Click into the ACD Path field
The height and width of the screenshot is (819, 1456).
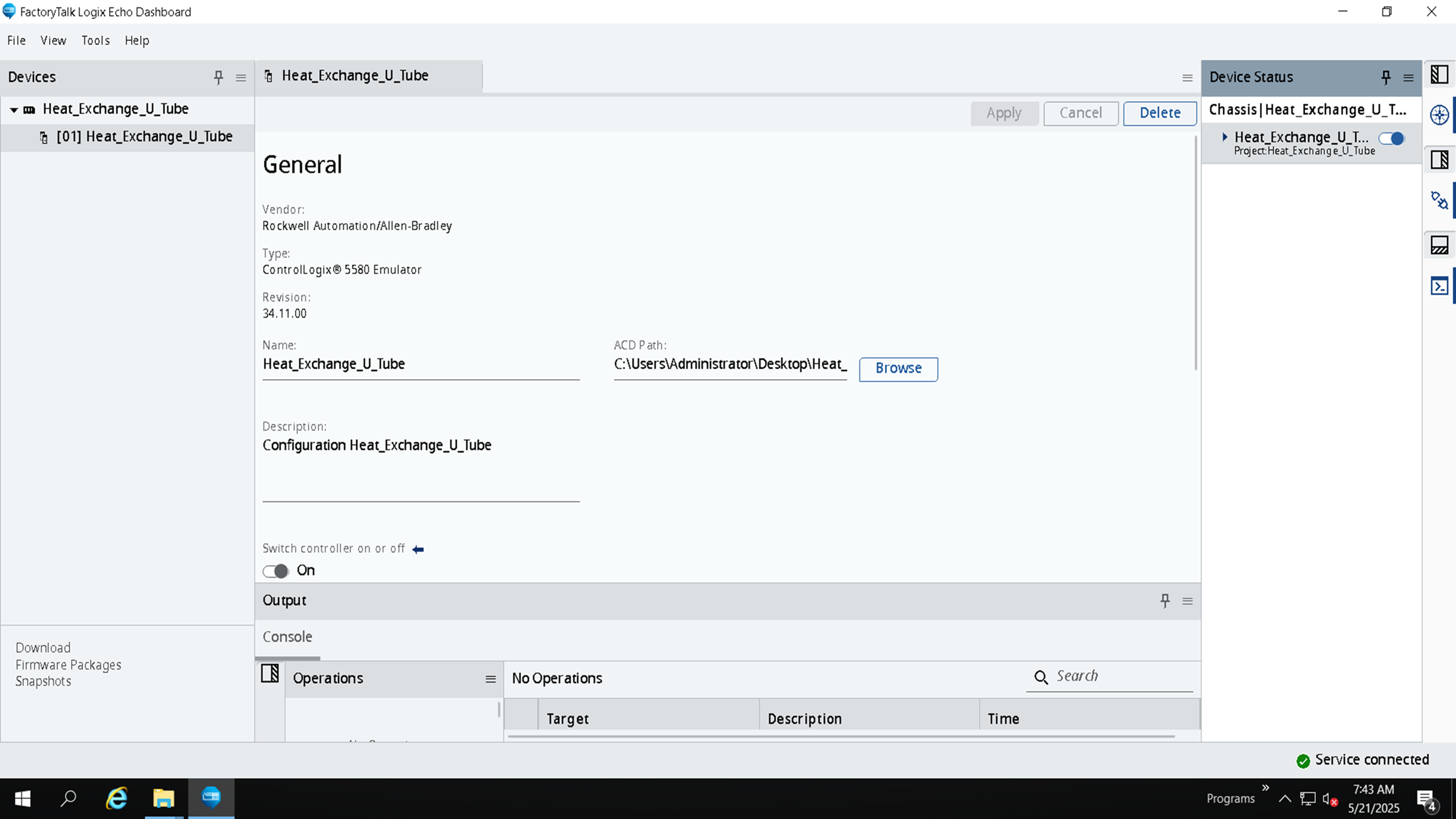coord(730,365)
